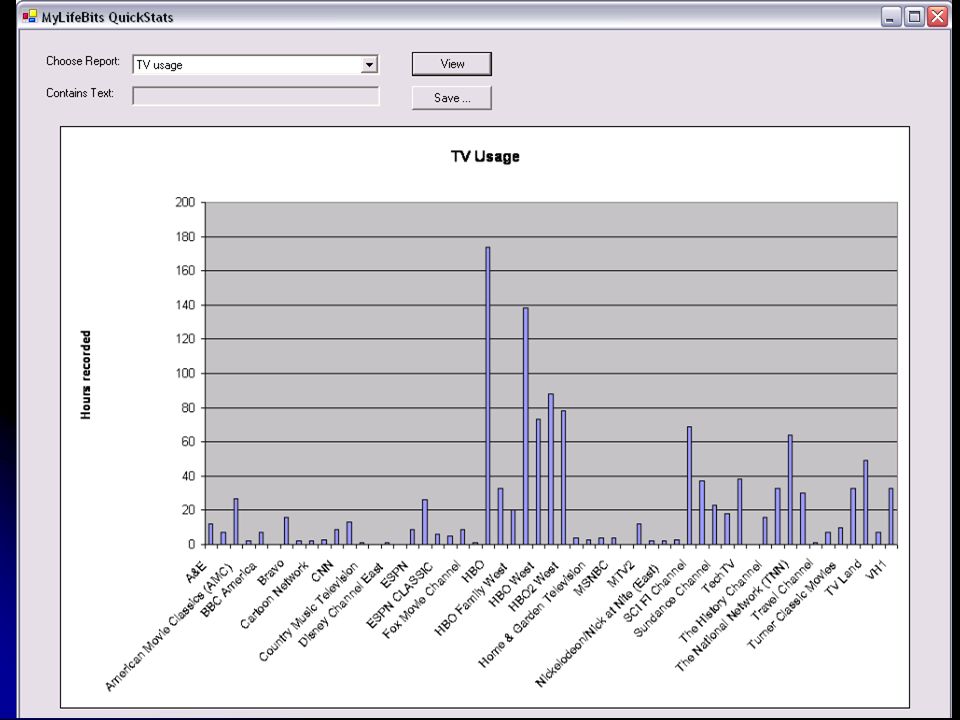Click the Bravo axis label
Screen dimensions: 960x720
[x=271, y=572]
